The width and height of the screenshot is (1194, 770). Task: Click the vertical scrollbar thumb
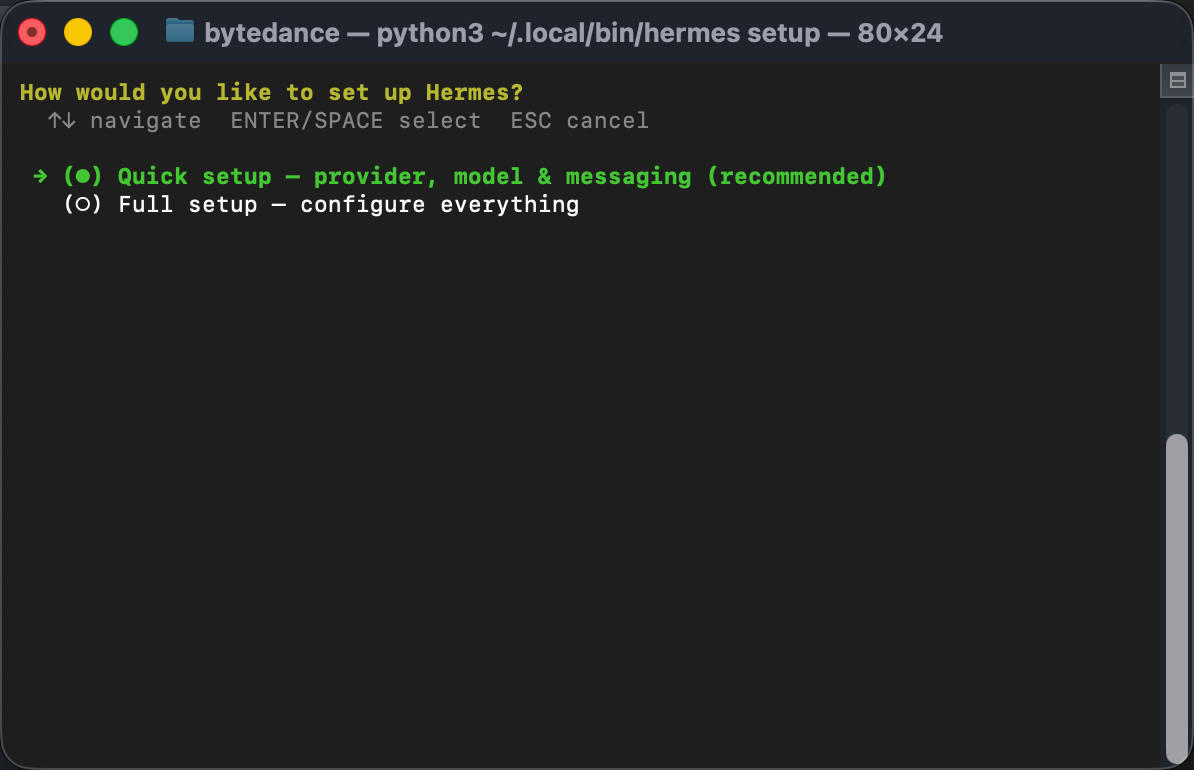(x=1177, y=595)
